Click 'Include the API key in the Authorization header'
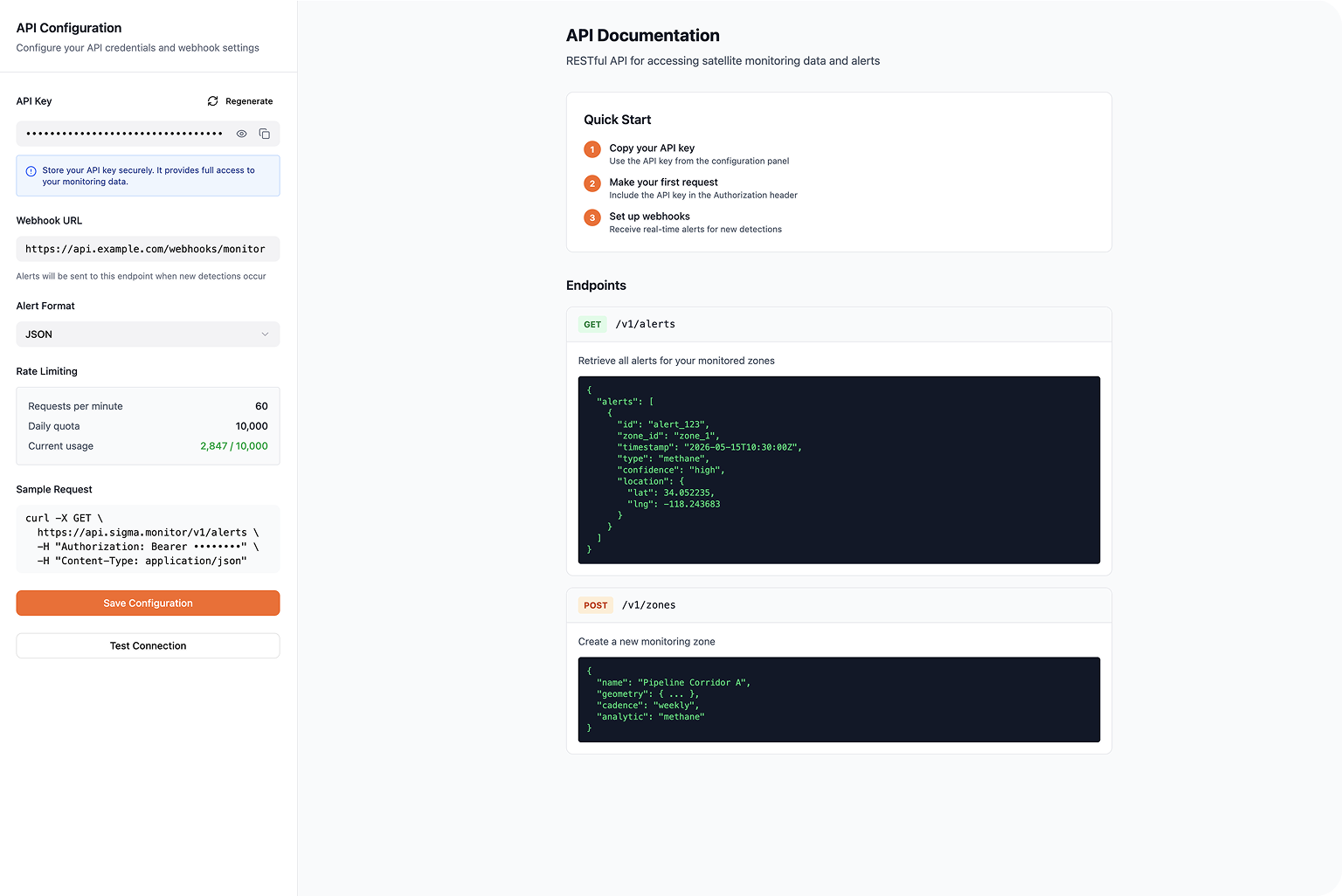 [703, 196]
